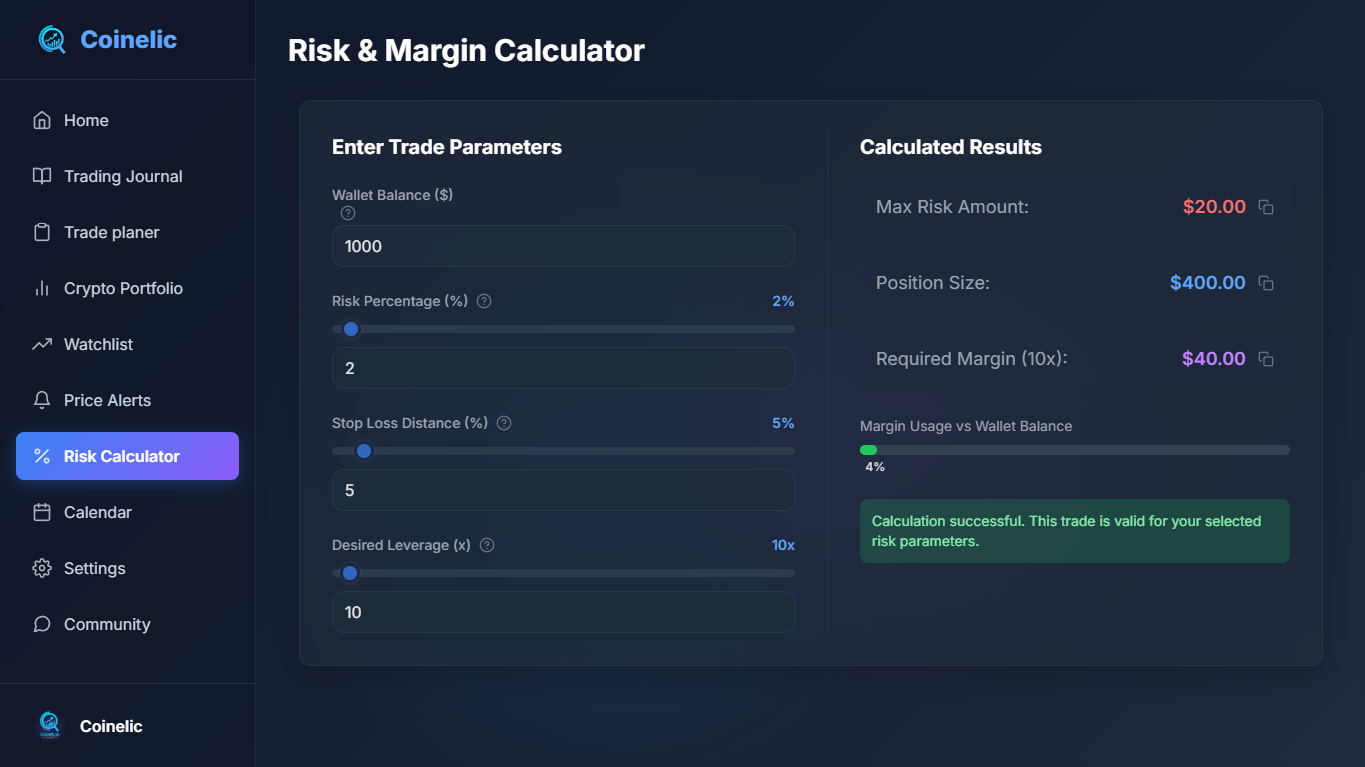Click the Watchlist trend-line icon
This screenshot has height=767, width=1365.
click(41, 344)
